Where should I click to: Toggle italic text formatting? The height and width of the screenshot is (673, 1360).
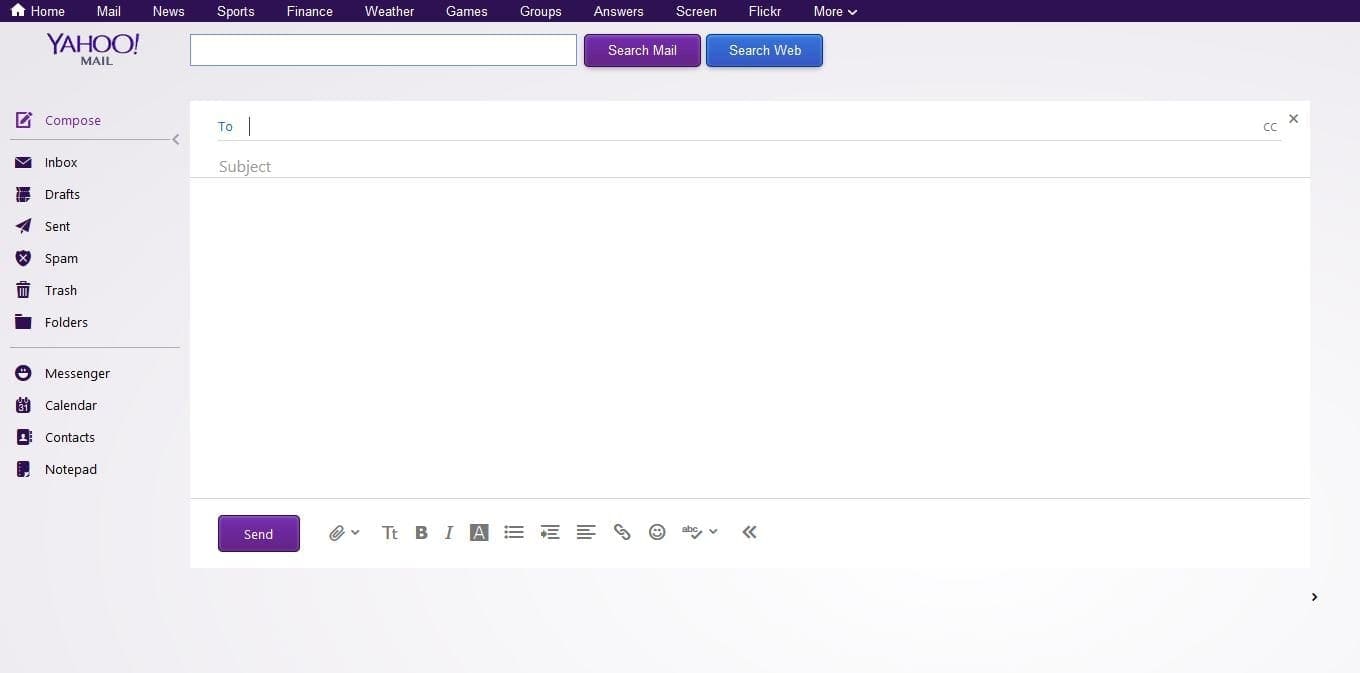pos(449,533)
